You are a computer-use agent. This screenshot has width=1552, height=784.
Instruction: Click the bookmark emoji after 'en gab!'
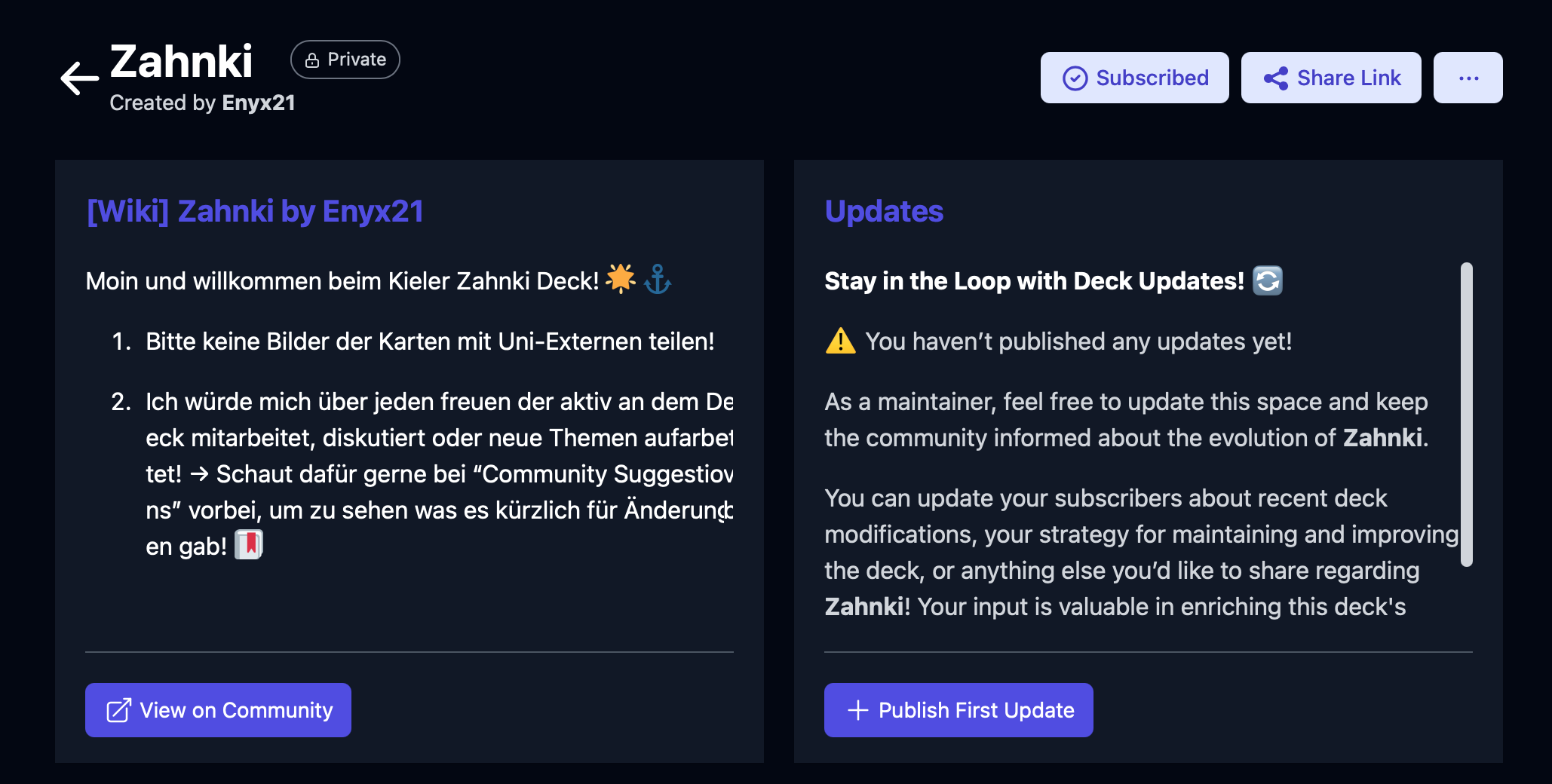249,545
